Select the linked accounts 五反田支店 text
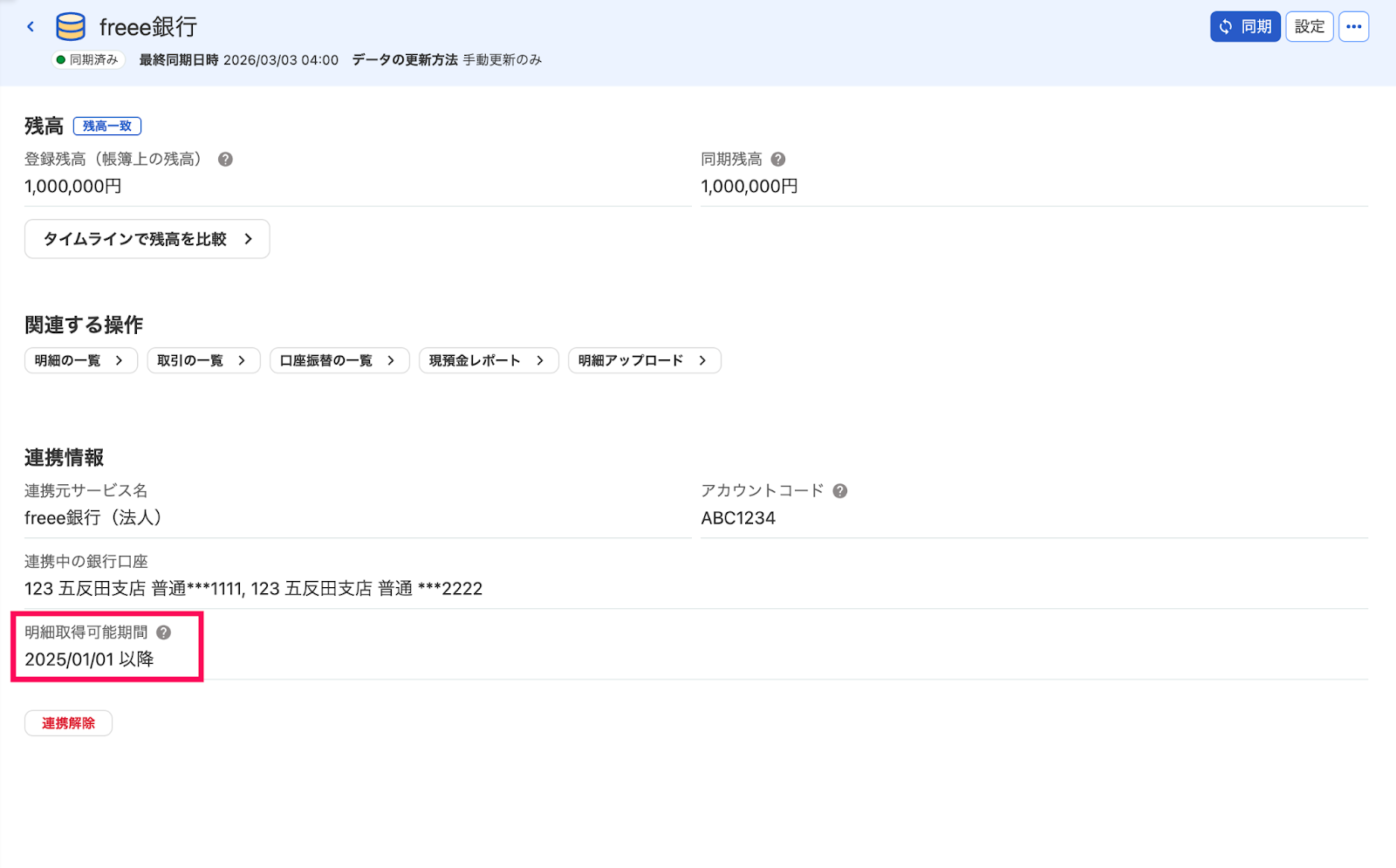The width and height of the screenshot is (1396, 868). tap(253, 589)
